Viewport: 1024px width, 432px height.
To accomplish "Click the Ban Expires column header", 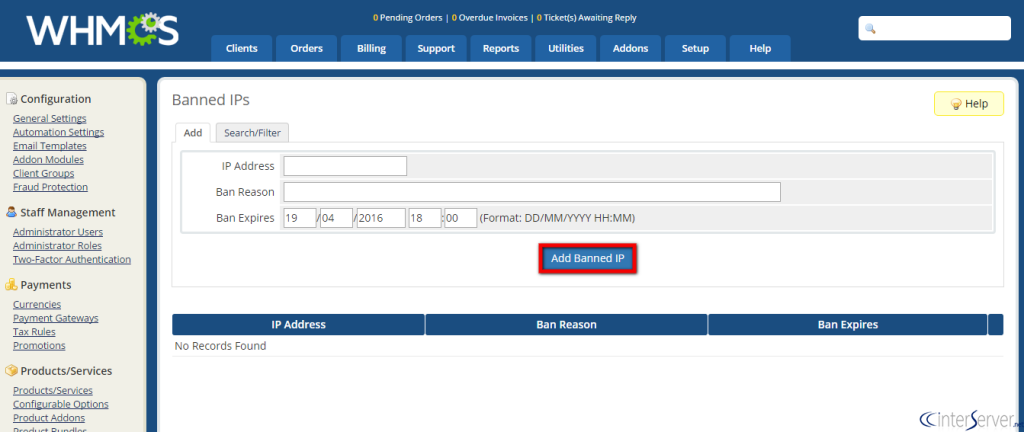I will coord(848,324).
